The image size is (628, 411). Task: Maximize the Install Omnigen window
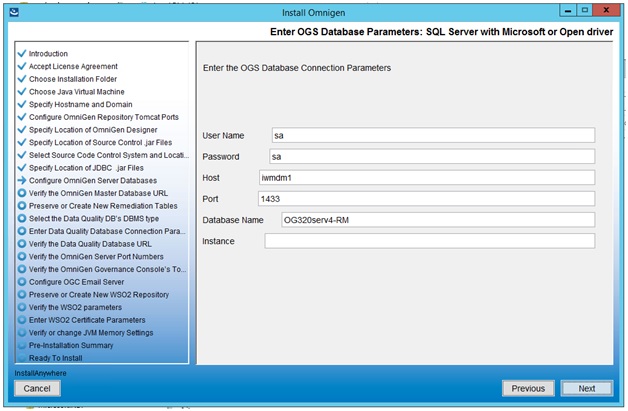[584, 10]
